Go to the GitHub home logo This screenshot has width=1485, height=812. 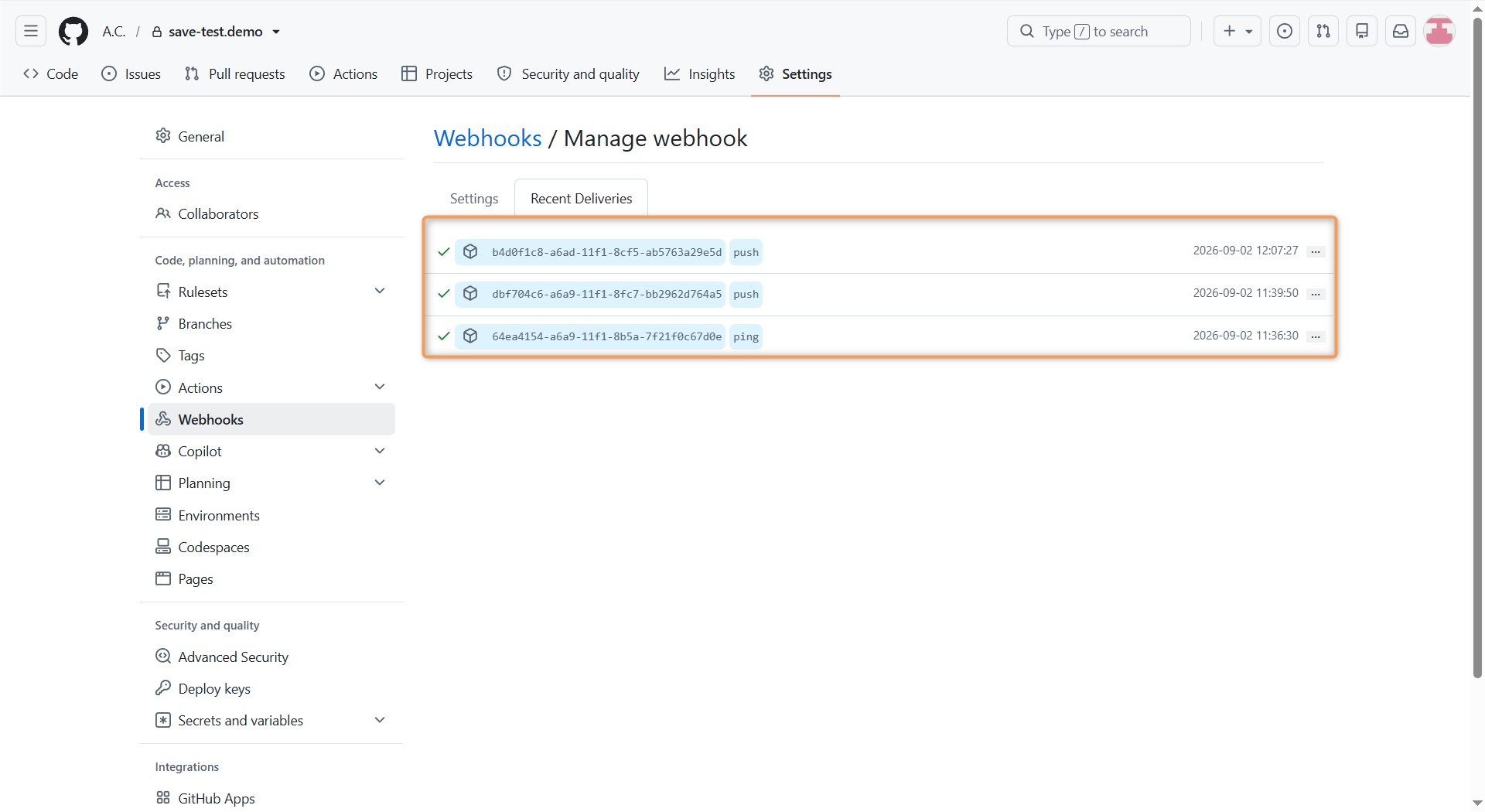coord(73,32)
